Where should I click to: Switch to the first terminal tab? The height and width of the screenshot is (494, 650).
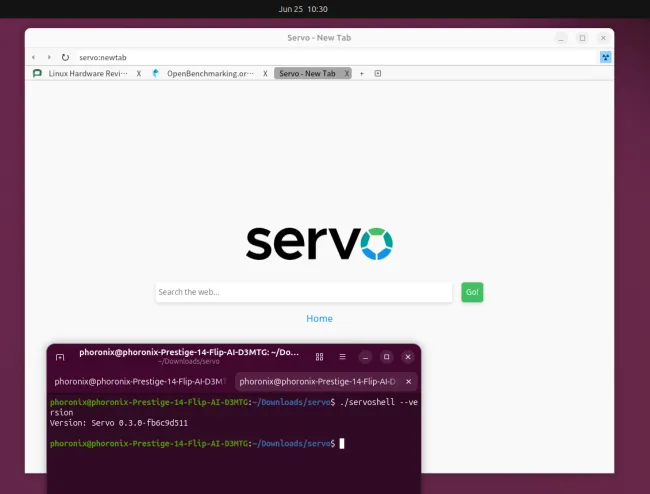pos(140,381)
